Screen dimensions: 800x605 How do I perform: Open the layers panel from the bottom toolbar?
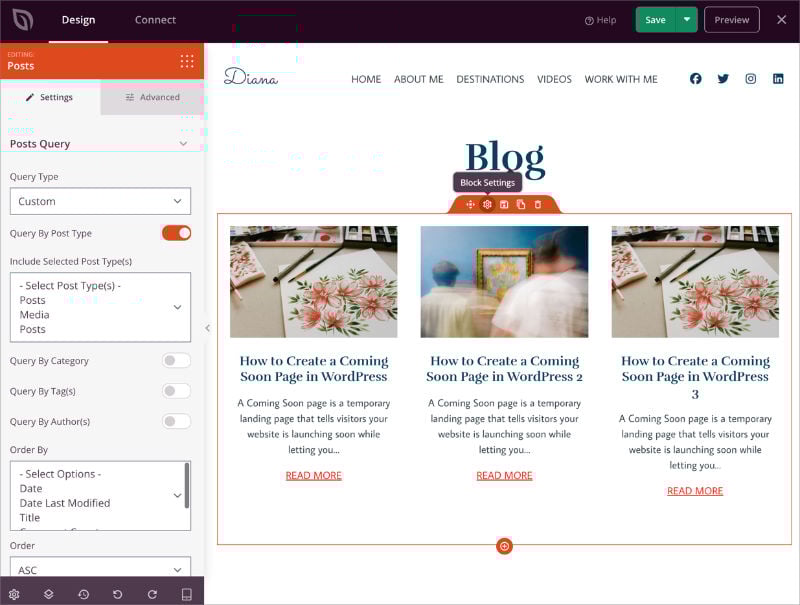[x=50, y=593]
